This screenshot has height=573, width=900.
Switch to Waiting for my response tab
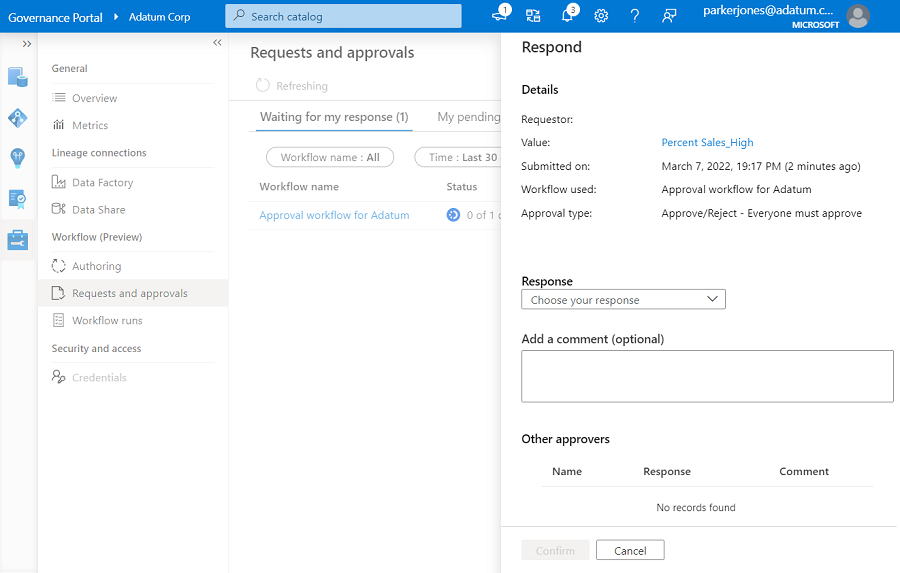pyautogui.click(x=334, y=117)
